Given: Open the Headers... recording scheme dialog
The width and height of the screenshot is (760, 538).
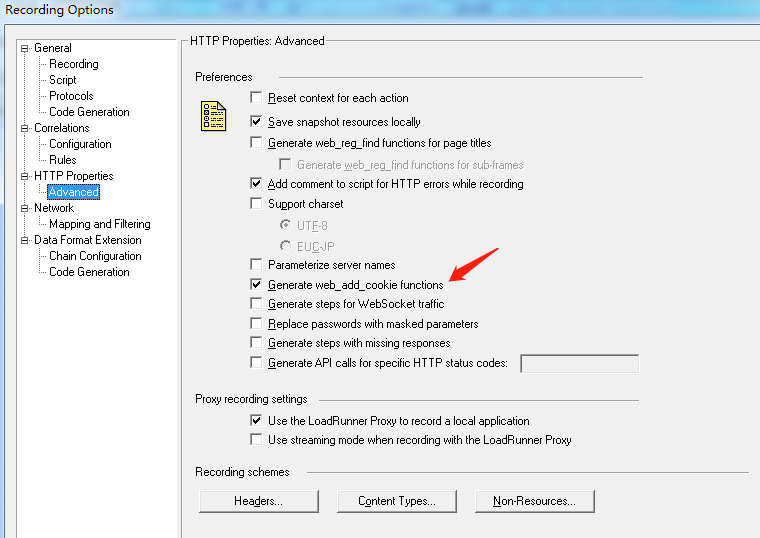Looking at the screenshot, I should [x=259, y=501].
